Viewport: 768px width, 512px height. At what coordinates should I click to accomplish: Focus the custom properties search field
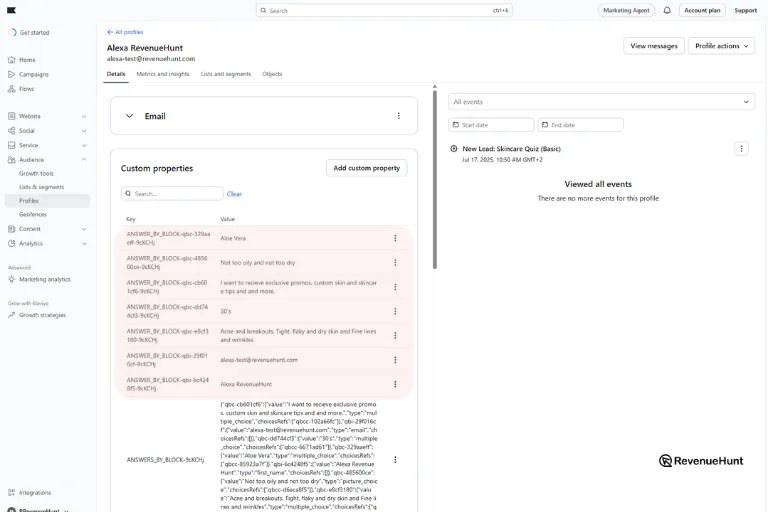coord(172,194)
